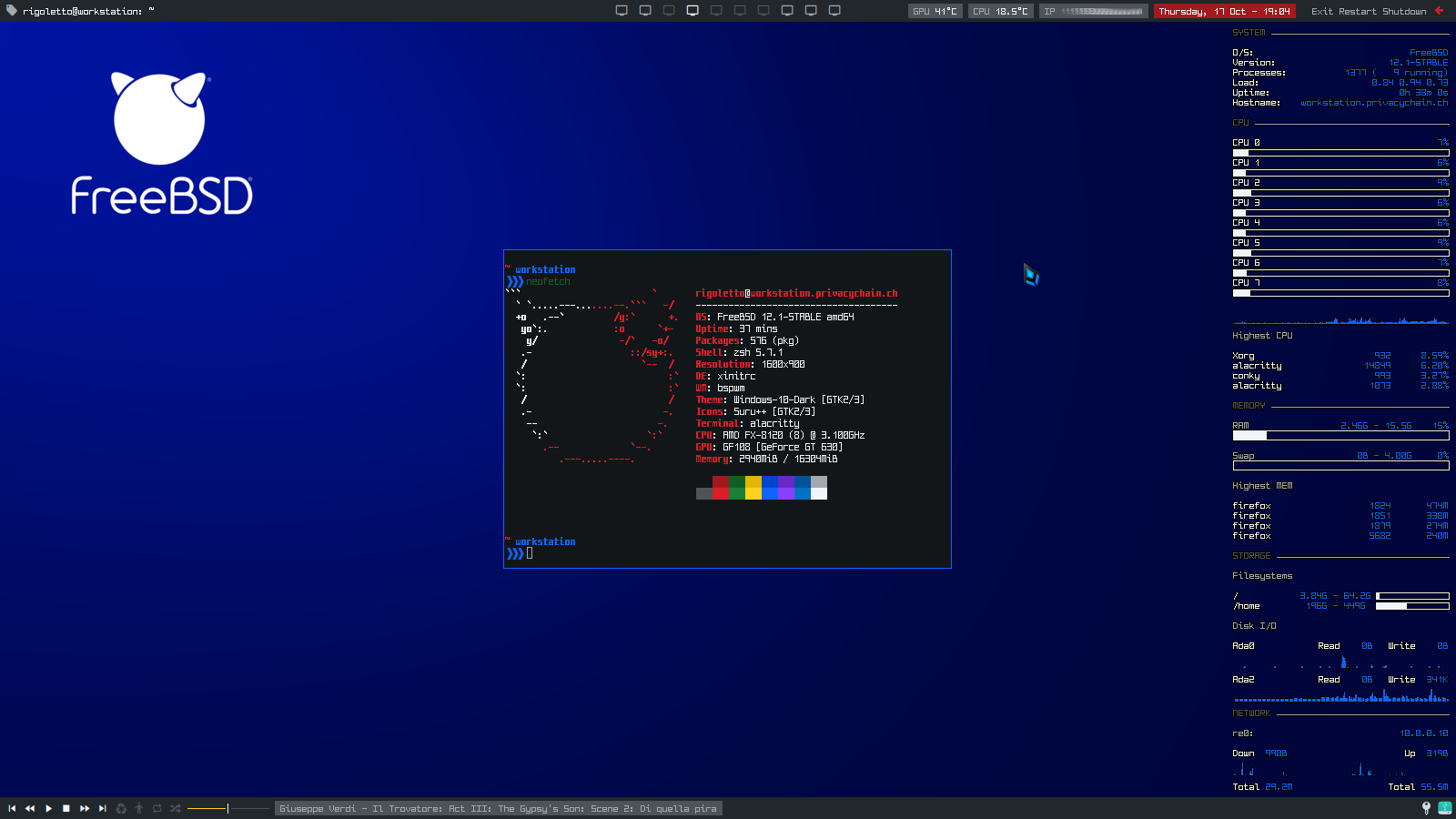Screen dimensions: 1456x819
Task: Fast-forward the current track
Action: [x=85, y=808]
